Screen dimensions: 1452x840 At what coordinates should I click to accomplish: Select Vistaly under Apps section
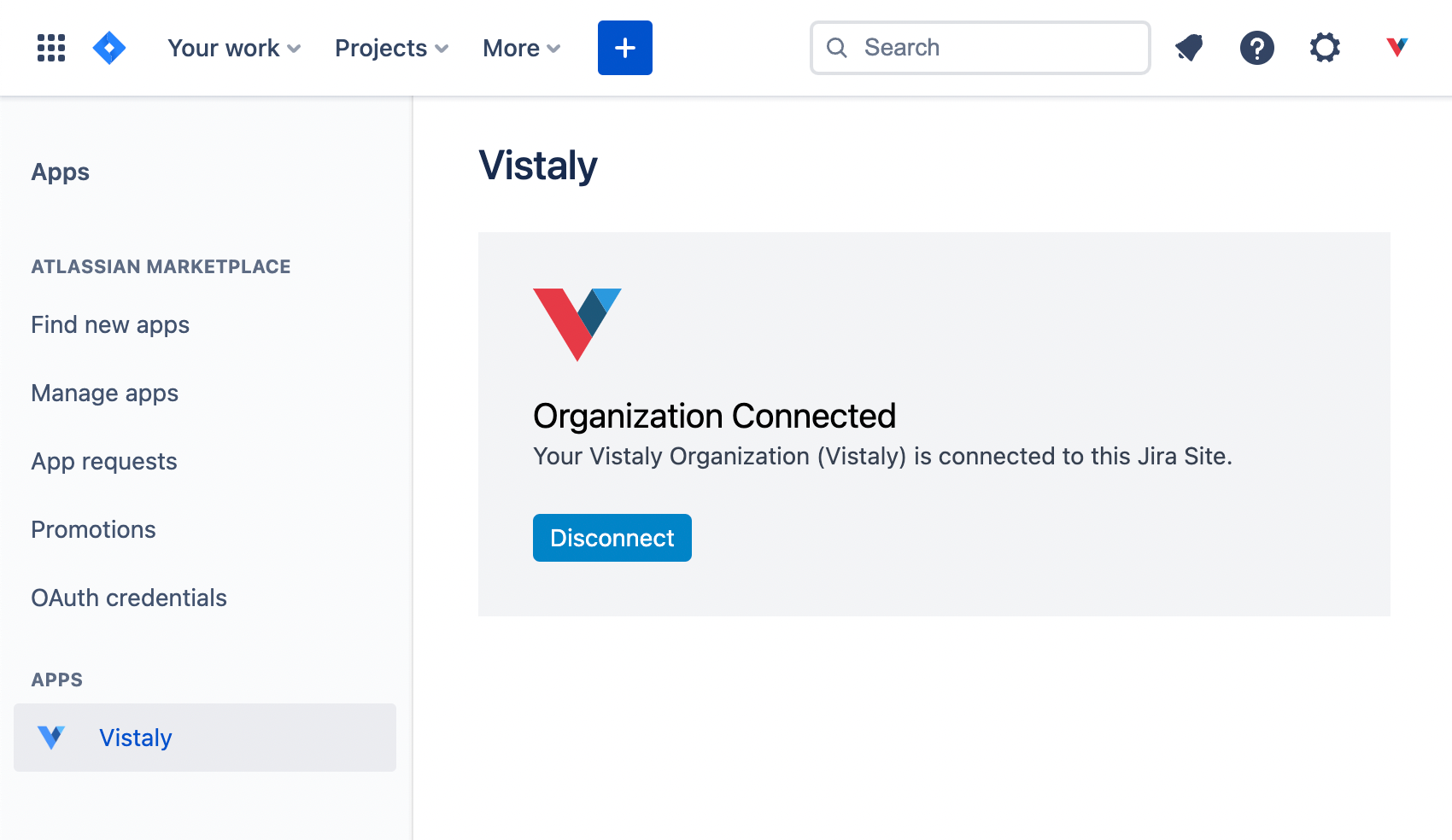pos(205,738)
